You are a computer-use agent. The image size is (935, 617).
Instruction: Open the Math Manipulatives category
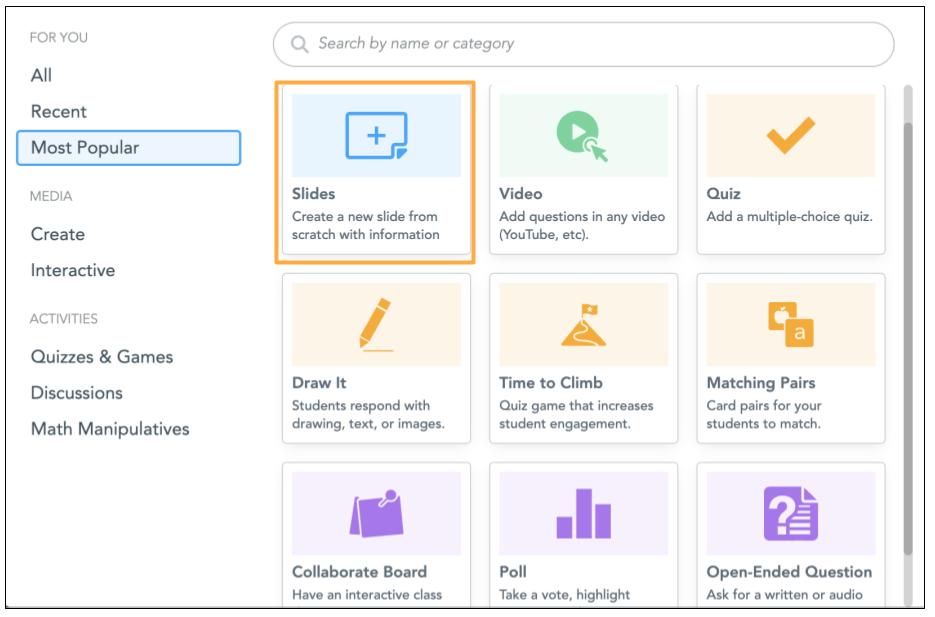point(110,429)
